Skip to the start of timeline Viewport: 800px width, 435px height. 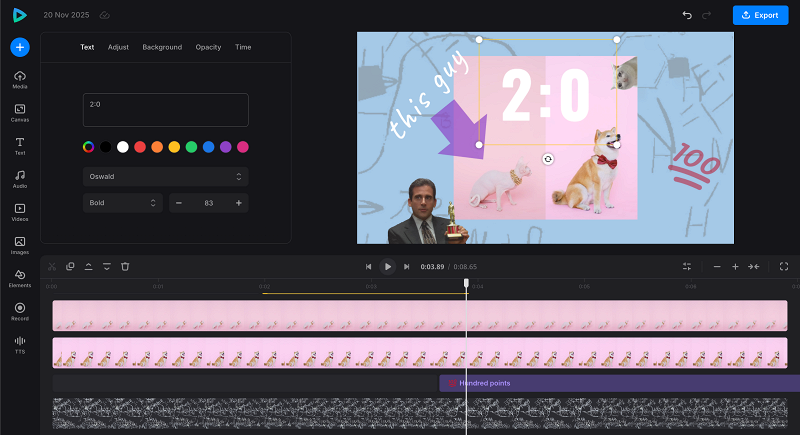tap(368, 267)
